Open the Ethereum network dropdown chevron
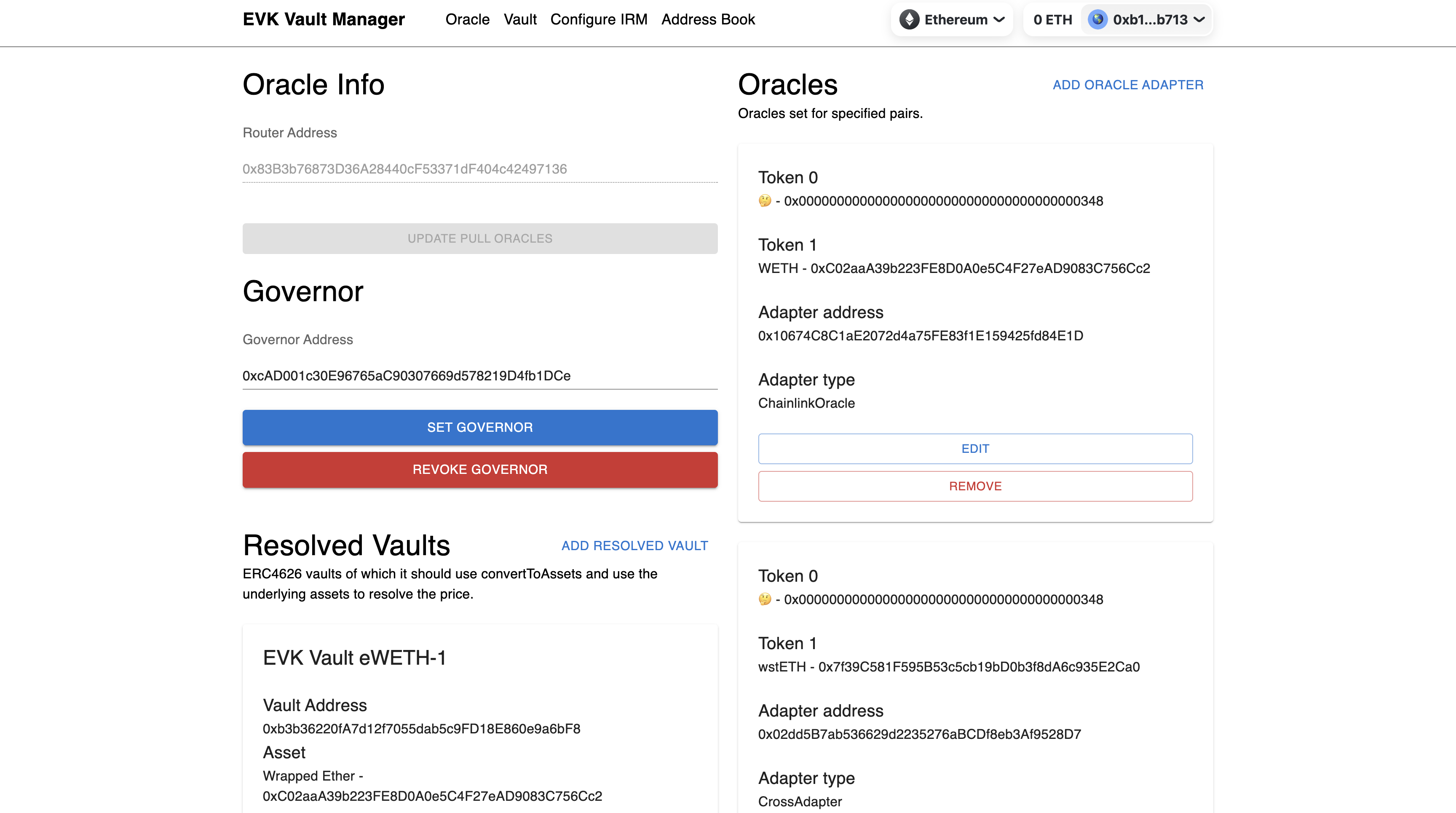Image resolution: width=1456 pixels, height=813 pixels. click(999, 20)
